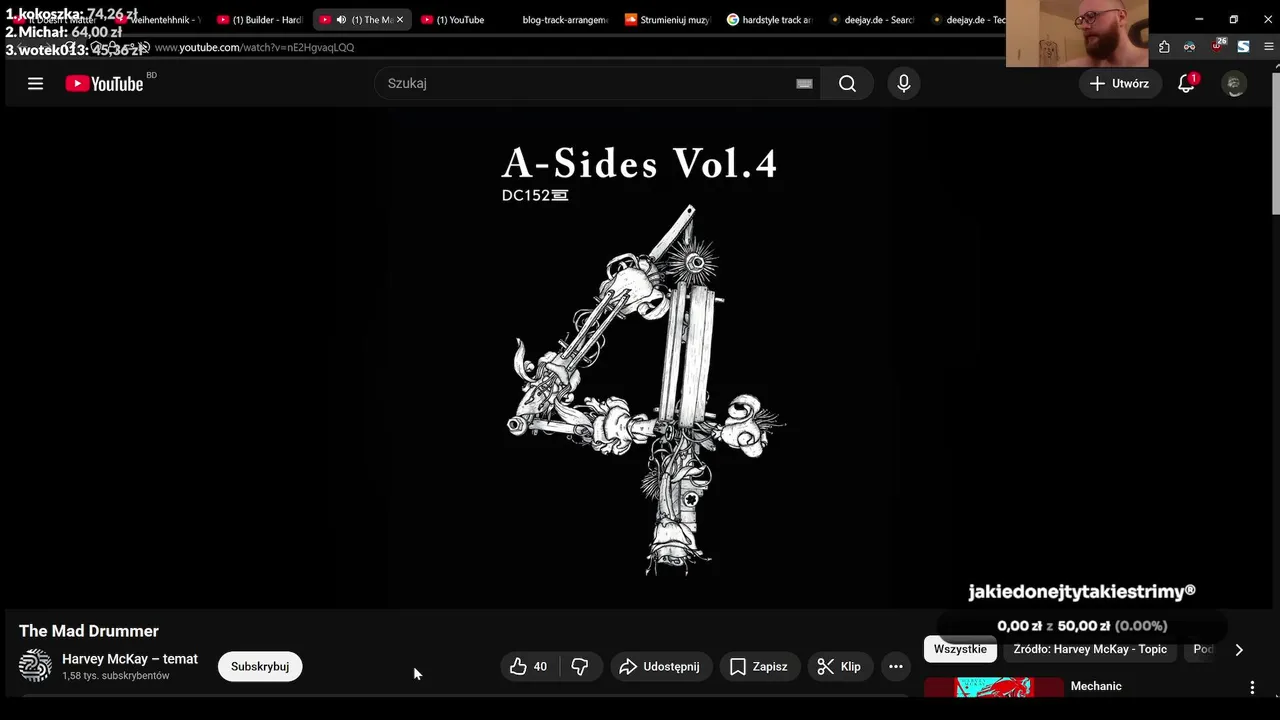This screenshot has height=720, width=1280.
Task: Open the Utwórz create menu
Action: pyautogui.click(x=1119, y=84)
